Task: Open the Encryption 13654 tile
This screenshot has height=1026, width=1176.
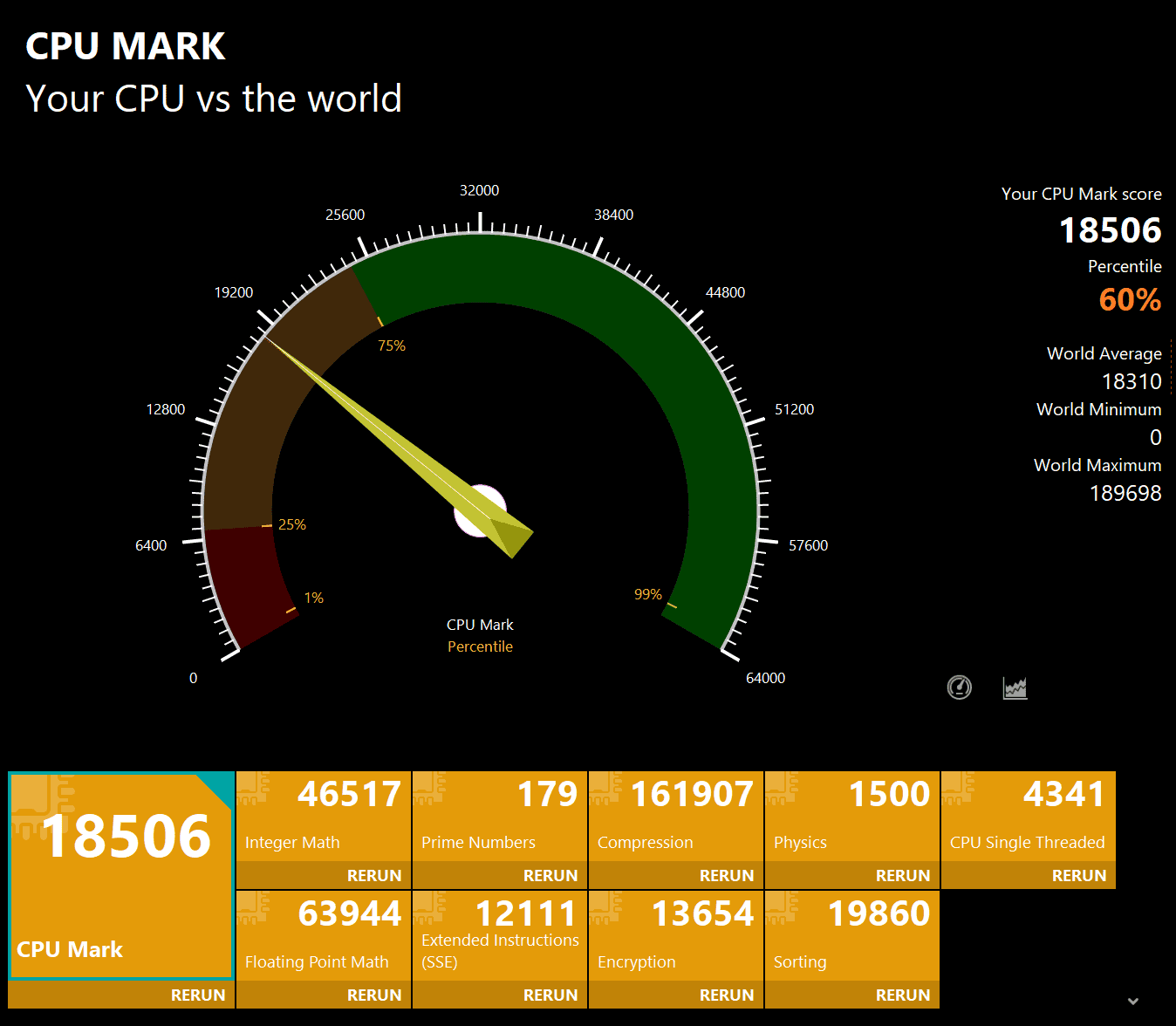Action: 676,936
